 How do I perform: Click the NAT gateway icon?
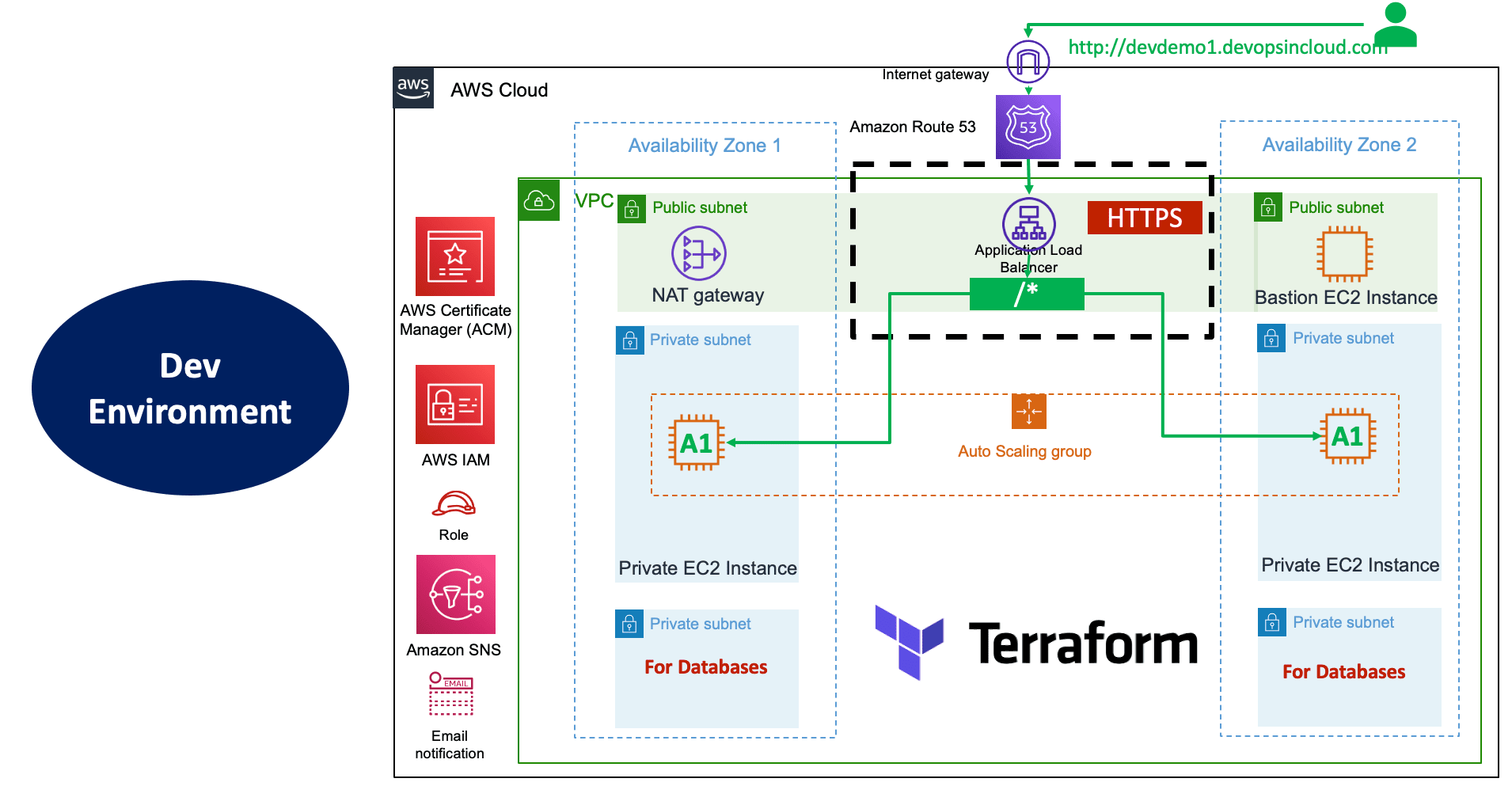[x=699, y=253]
